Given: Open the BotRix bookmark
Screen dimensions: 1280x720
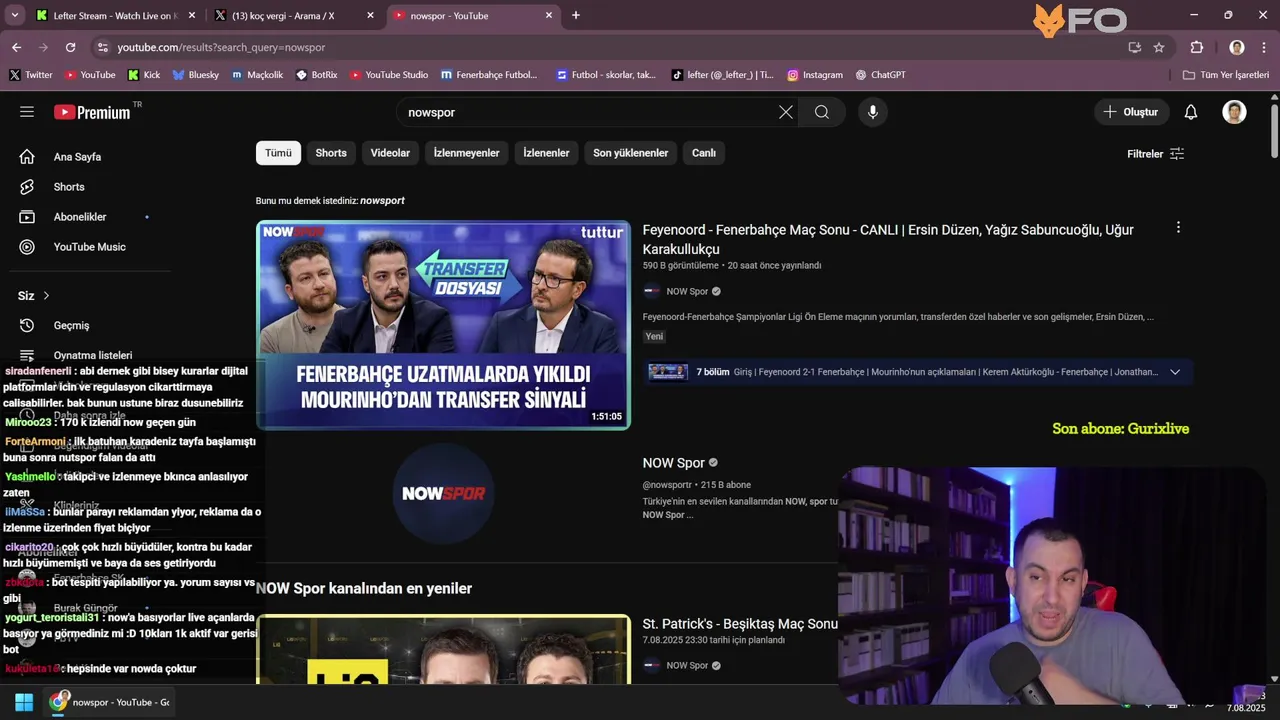Looking at the screenshot, I should click(x=317, y=75).
